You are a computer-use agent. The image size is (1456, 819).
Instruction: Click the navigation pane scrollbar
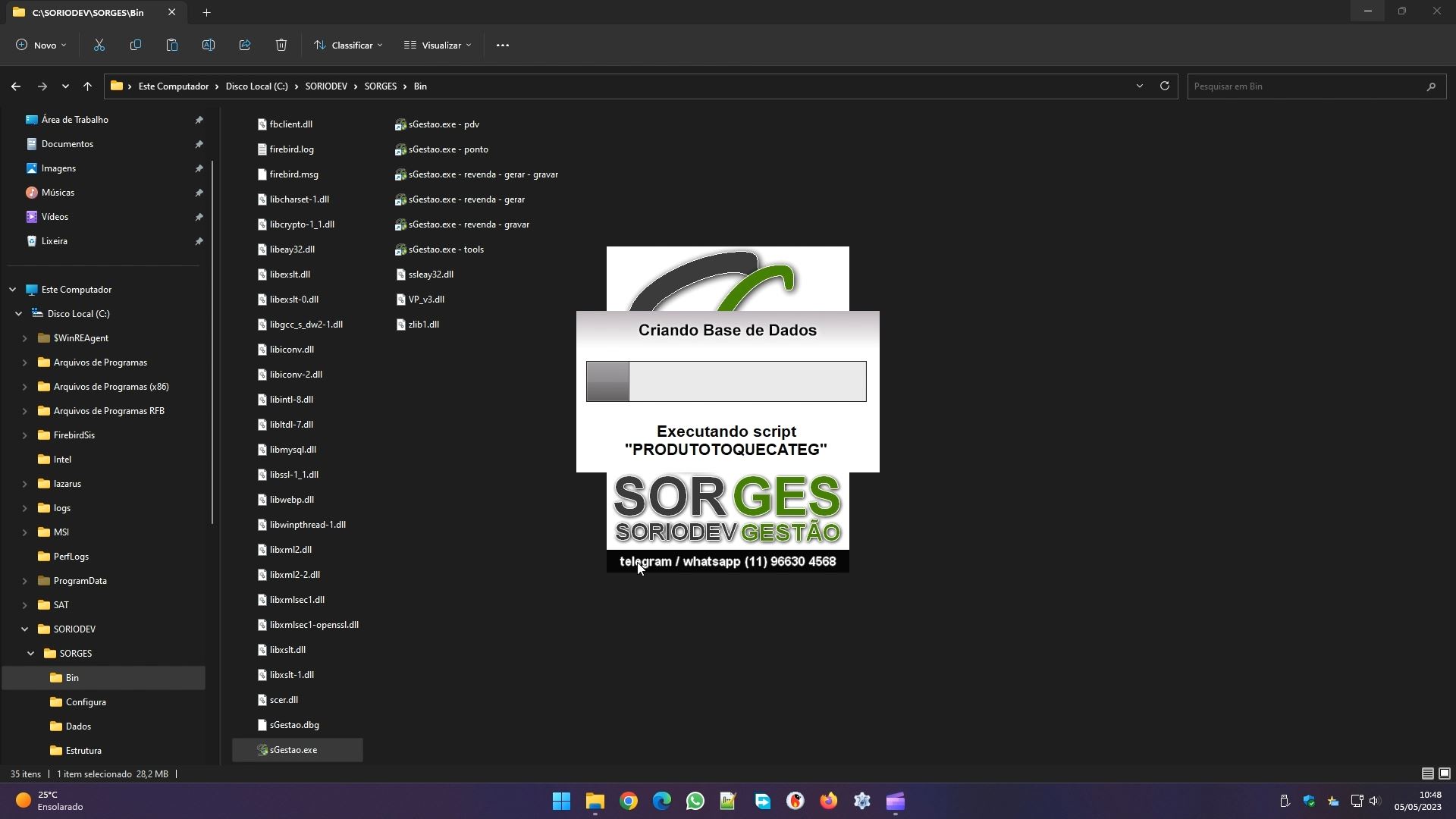pos(212,342)
